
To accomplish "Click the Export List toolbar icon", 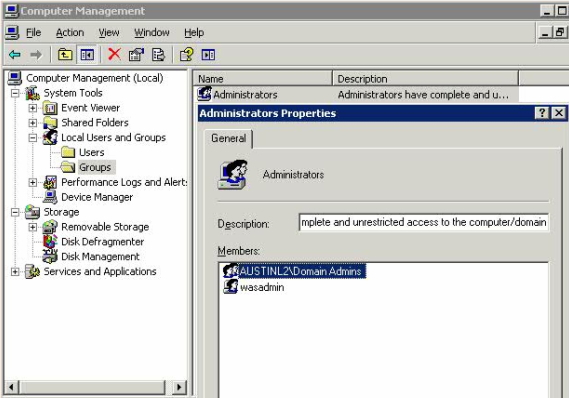I will point(158,55).
